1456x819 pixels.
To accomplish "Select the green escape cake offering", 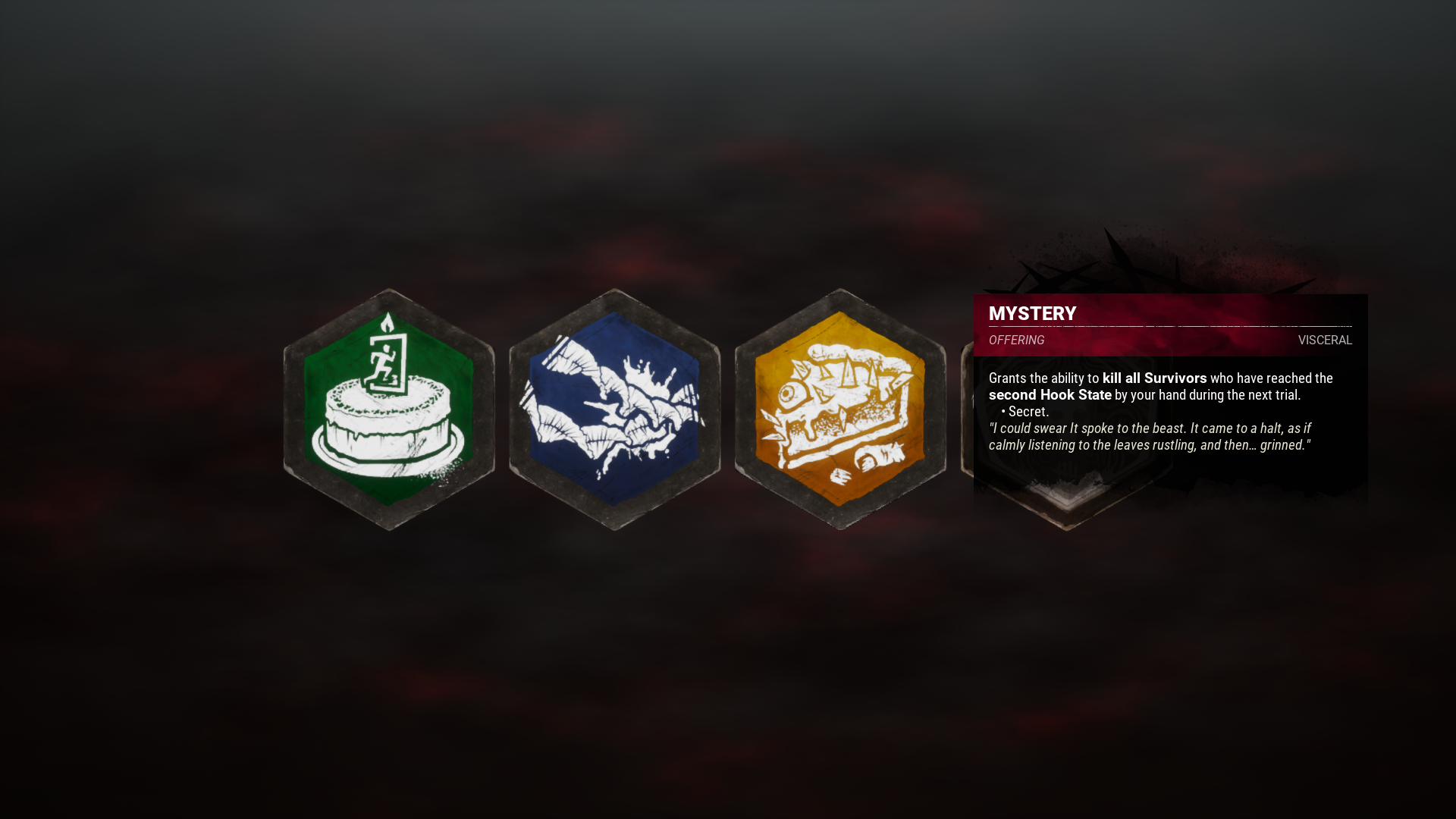I will [x=389, y=409].
